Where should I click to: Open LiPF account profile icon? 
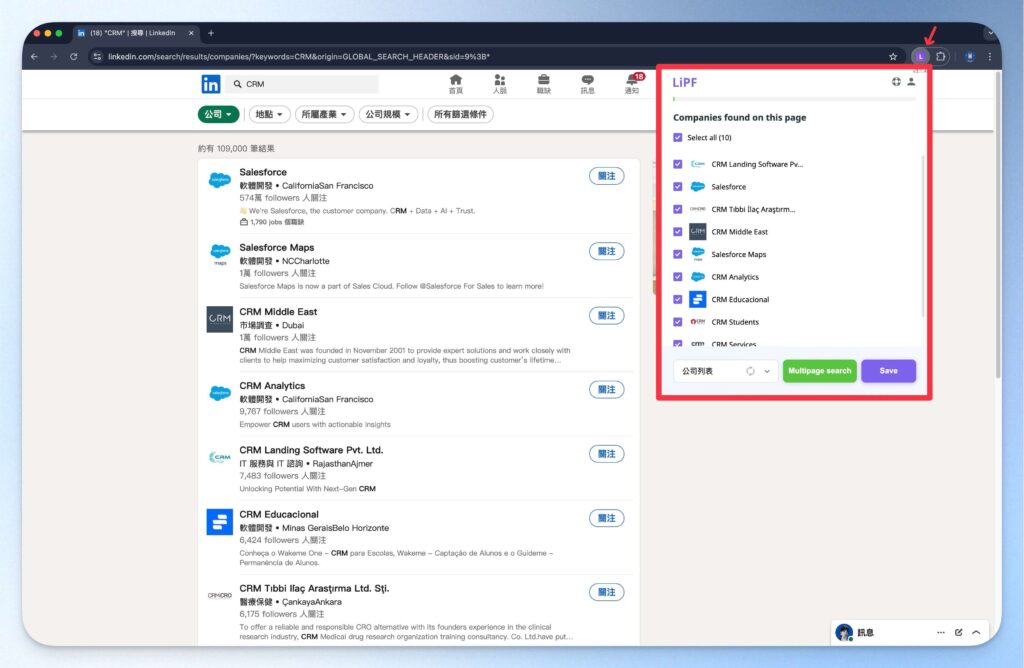coord(911,82)
